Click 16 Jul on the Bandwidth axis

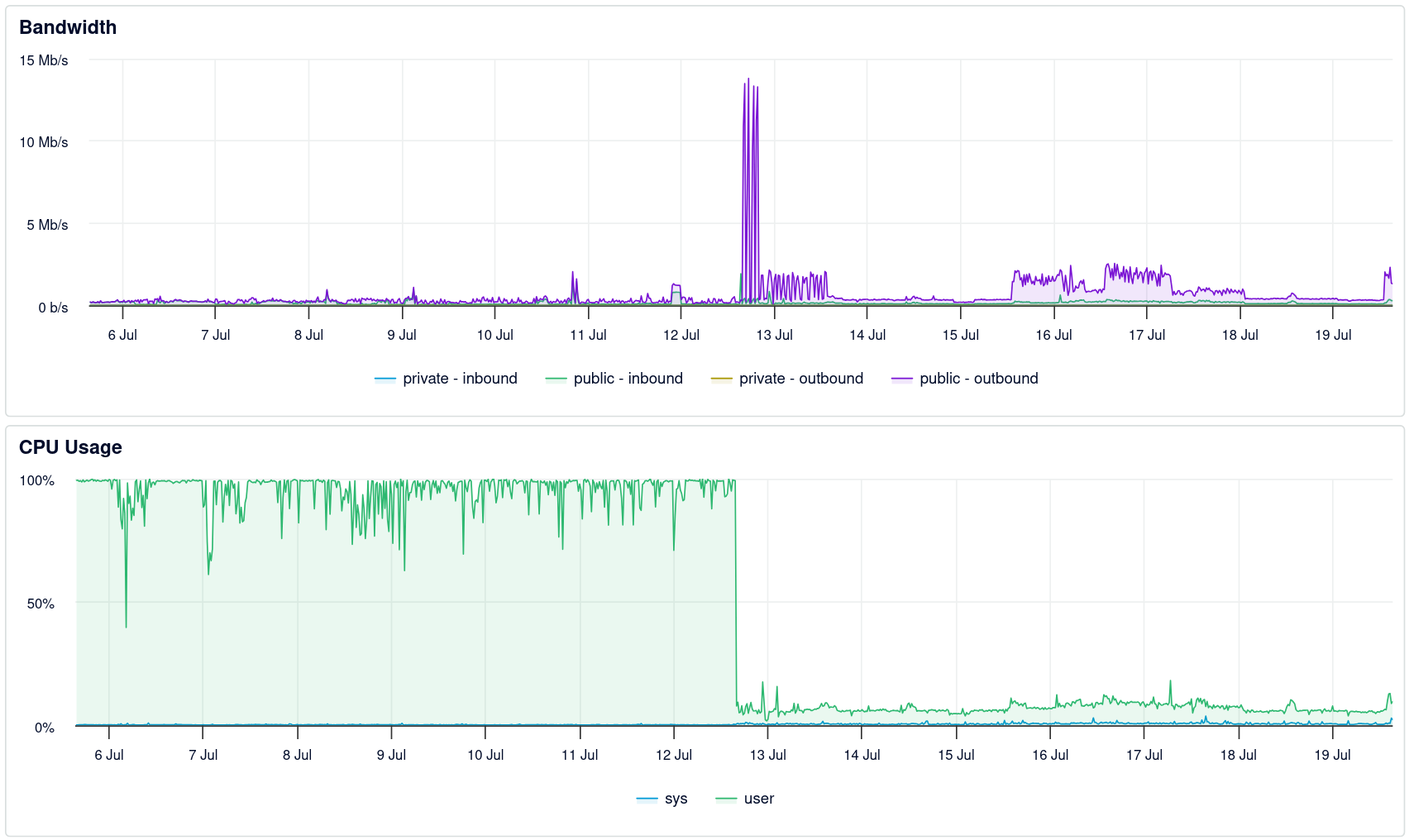[x=1053, y=335]
